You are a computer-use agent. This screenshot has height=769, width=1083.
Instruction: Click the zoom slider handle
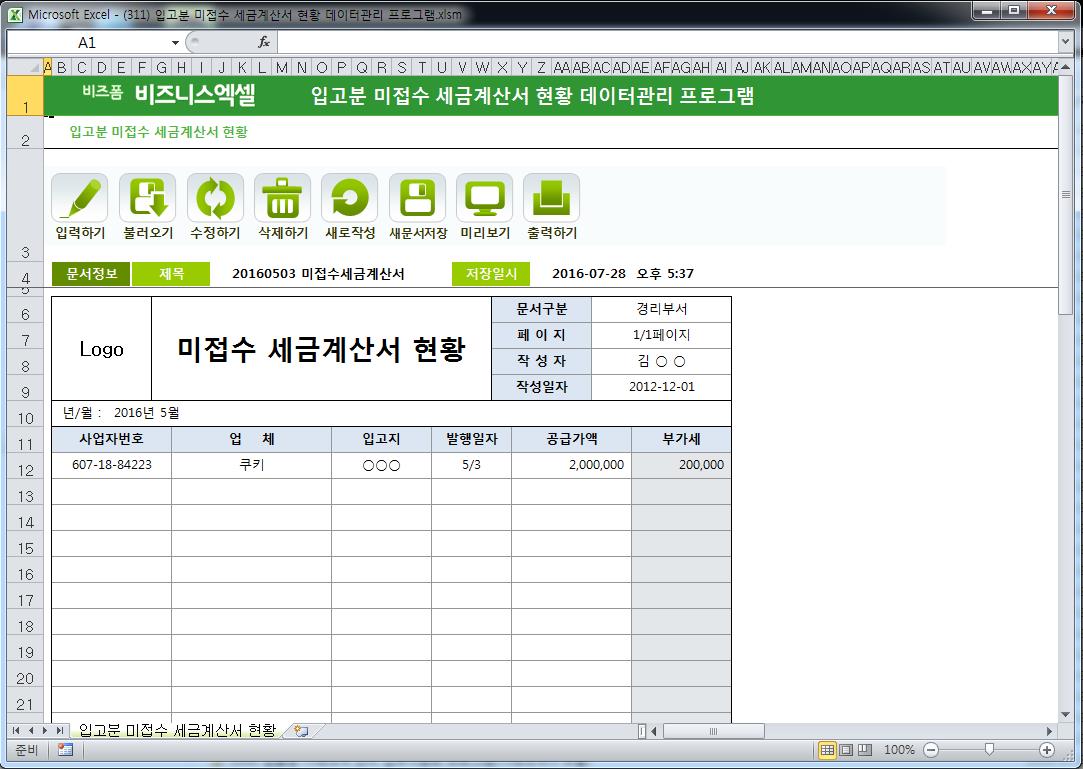[x=989, y=750]
